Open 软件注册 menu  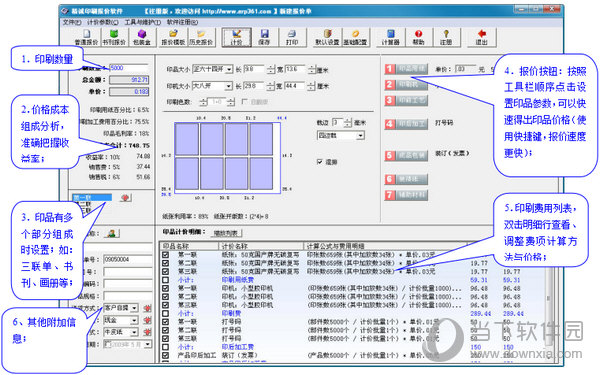[x=182, y=22]
